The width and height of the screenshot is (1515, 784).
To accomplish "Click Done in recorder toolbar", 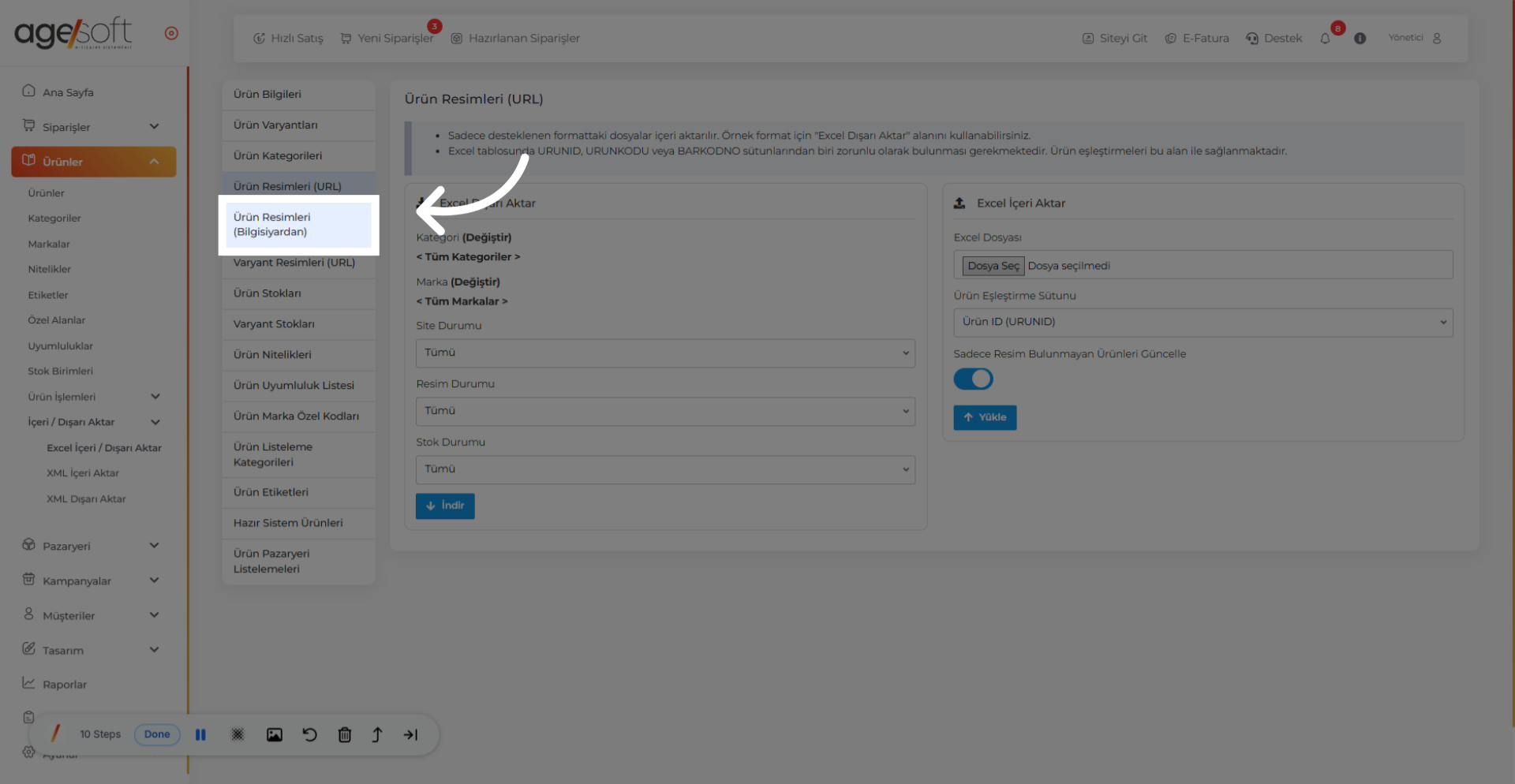I will 157,734.
